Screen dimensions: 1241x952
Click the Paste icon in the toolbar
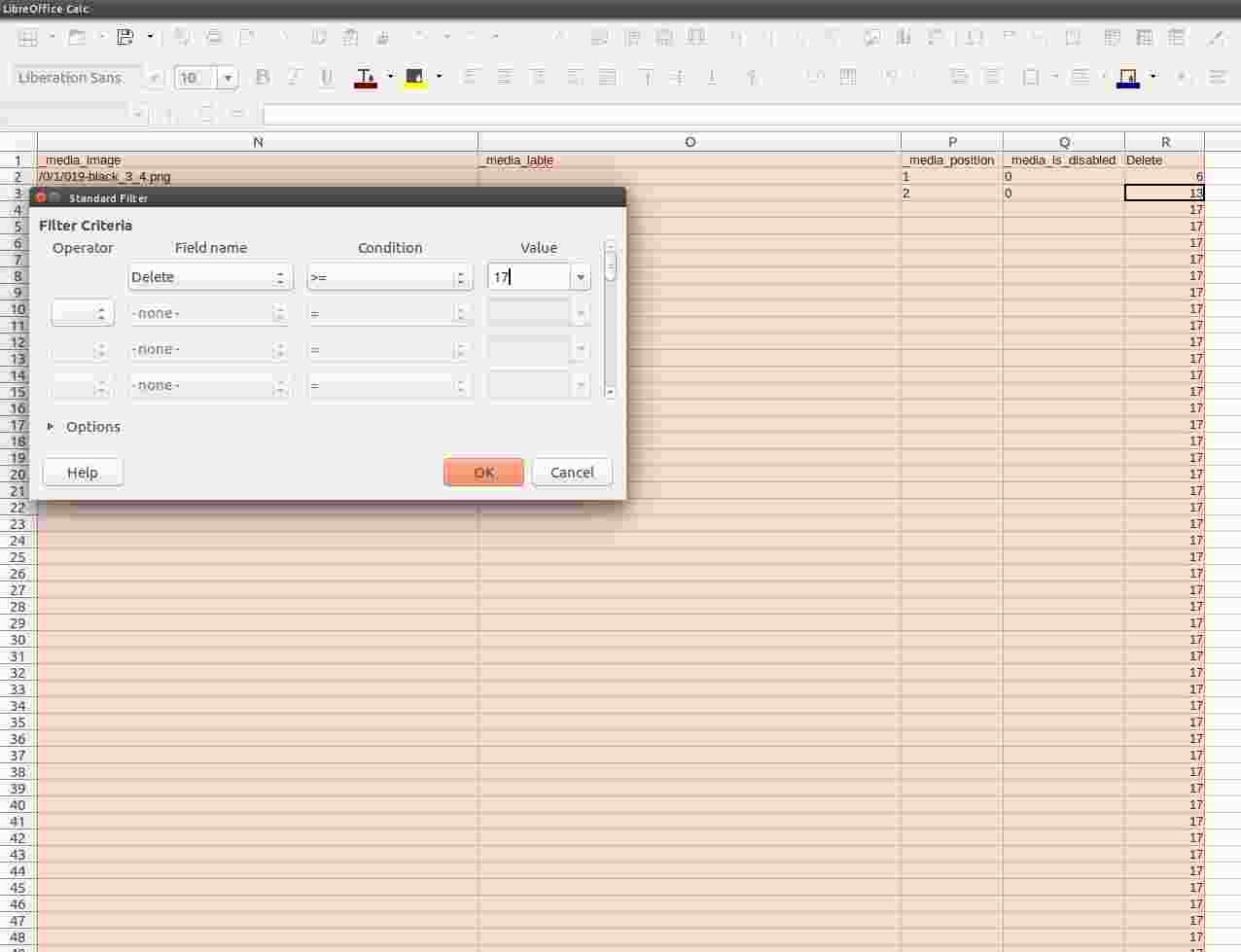(x=351, y=37)
